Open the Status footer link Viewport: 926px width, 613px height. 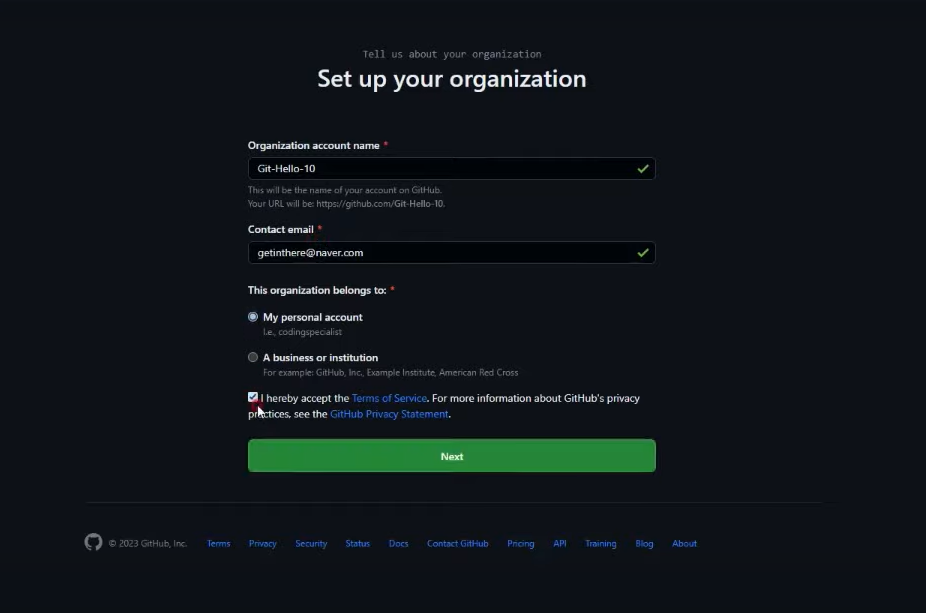pos(357,543)
